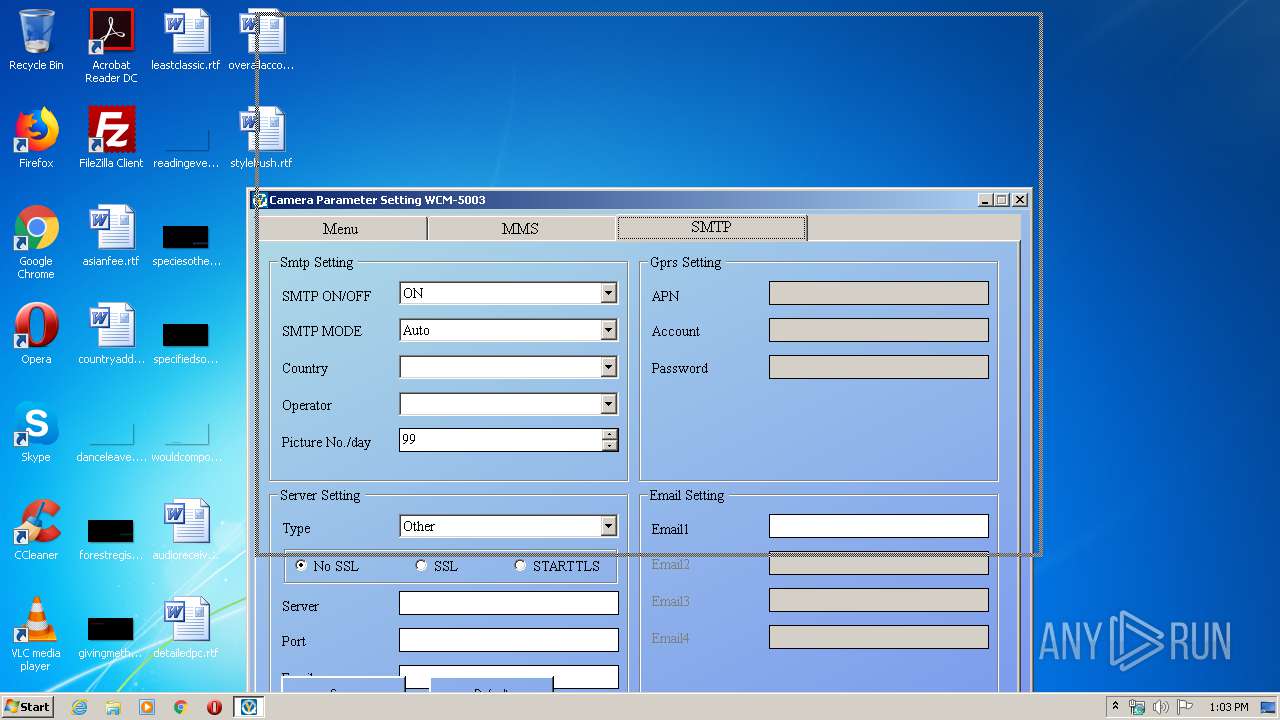Screen dimensions: 1280x720
Task: Launch Google Chrome desktop shortcut
Action: click(36, 243)
